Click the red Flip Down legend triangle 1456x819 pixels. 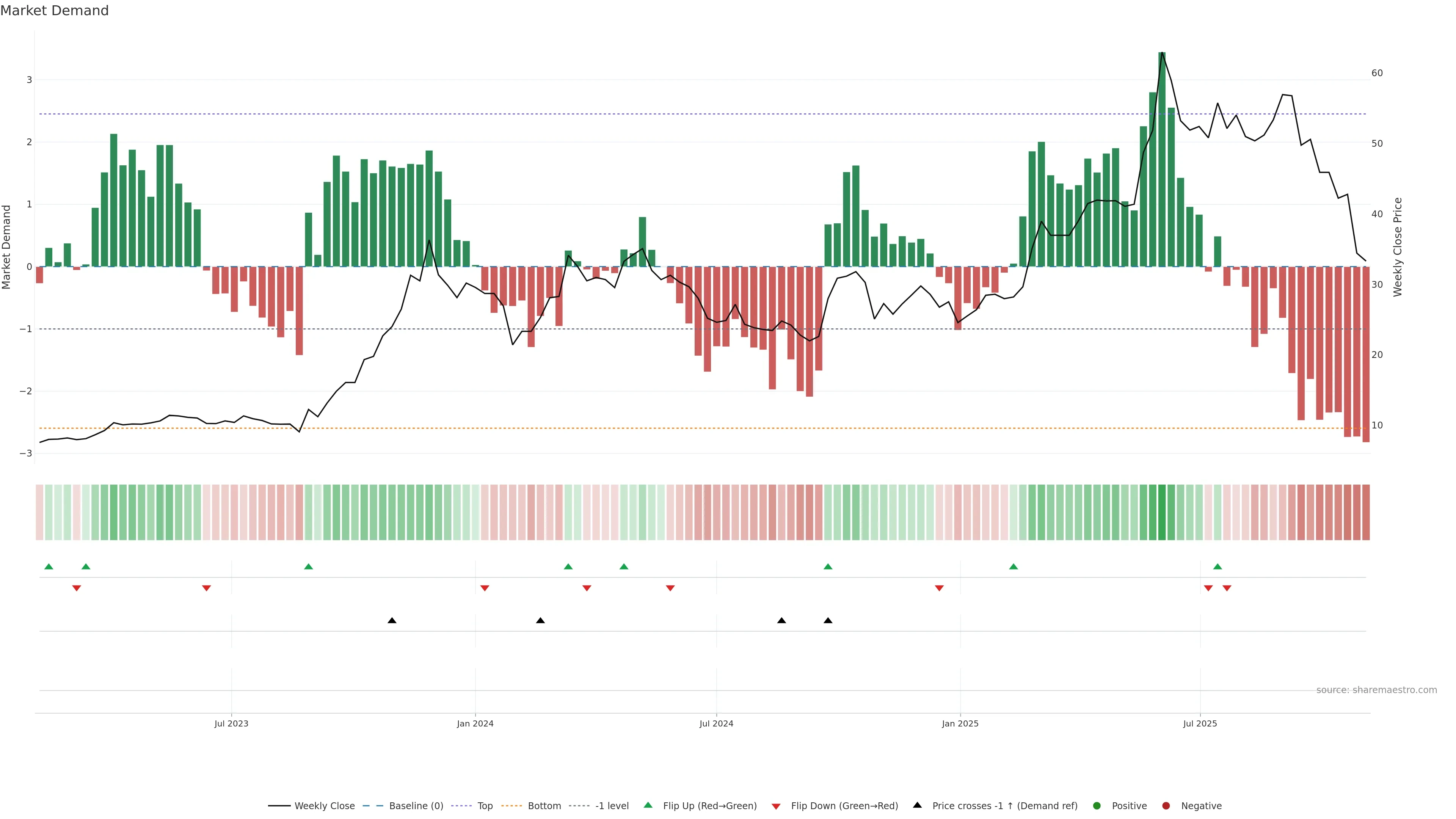click(776, 806)
